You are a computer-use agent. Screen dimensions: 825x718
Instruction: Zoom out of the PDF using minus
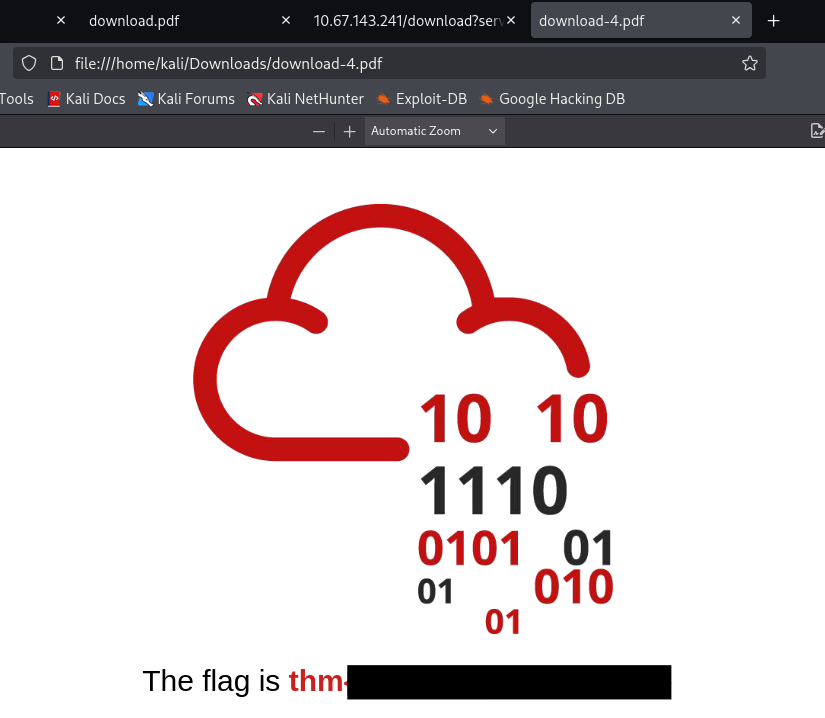pyautogui.click(x=319, y=131)
